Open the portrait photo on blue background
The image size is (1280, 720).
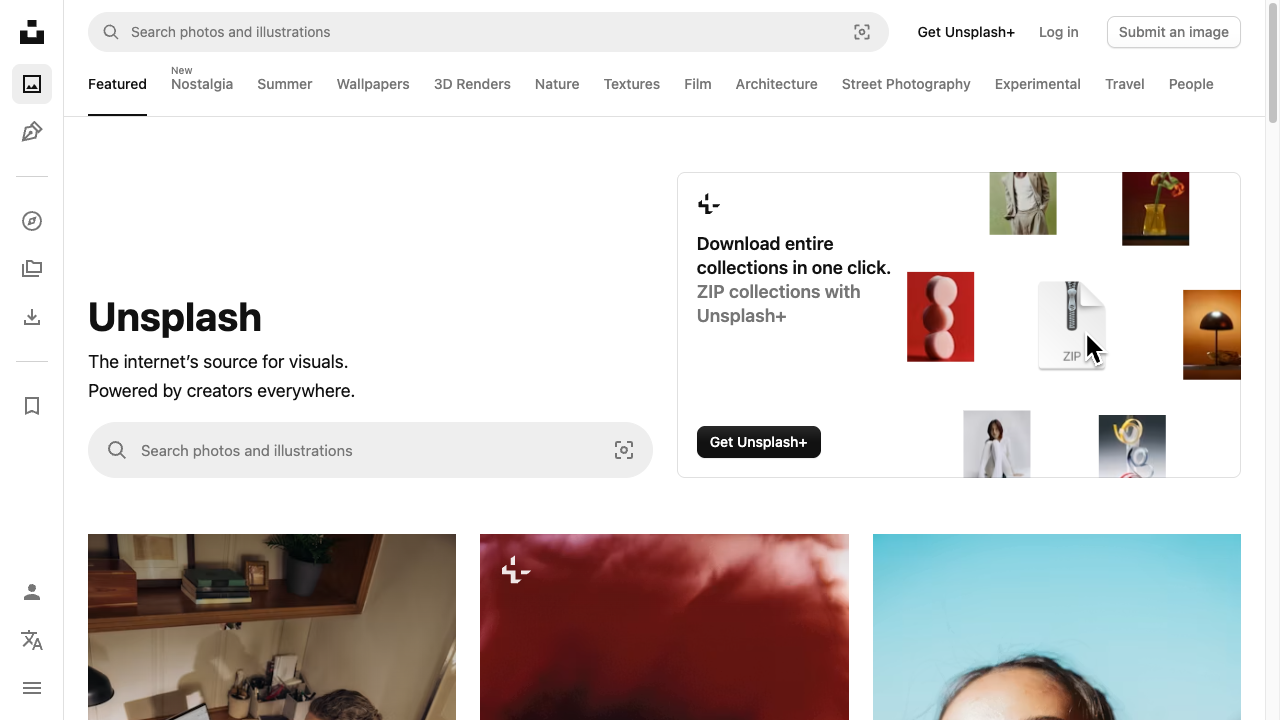pos(1057,627)
